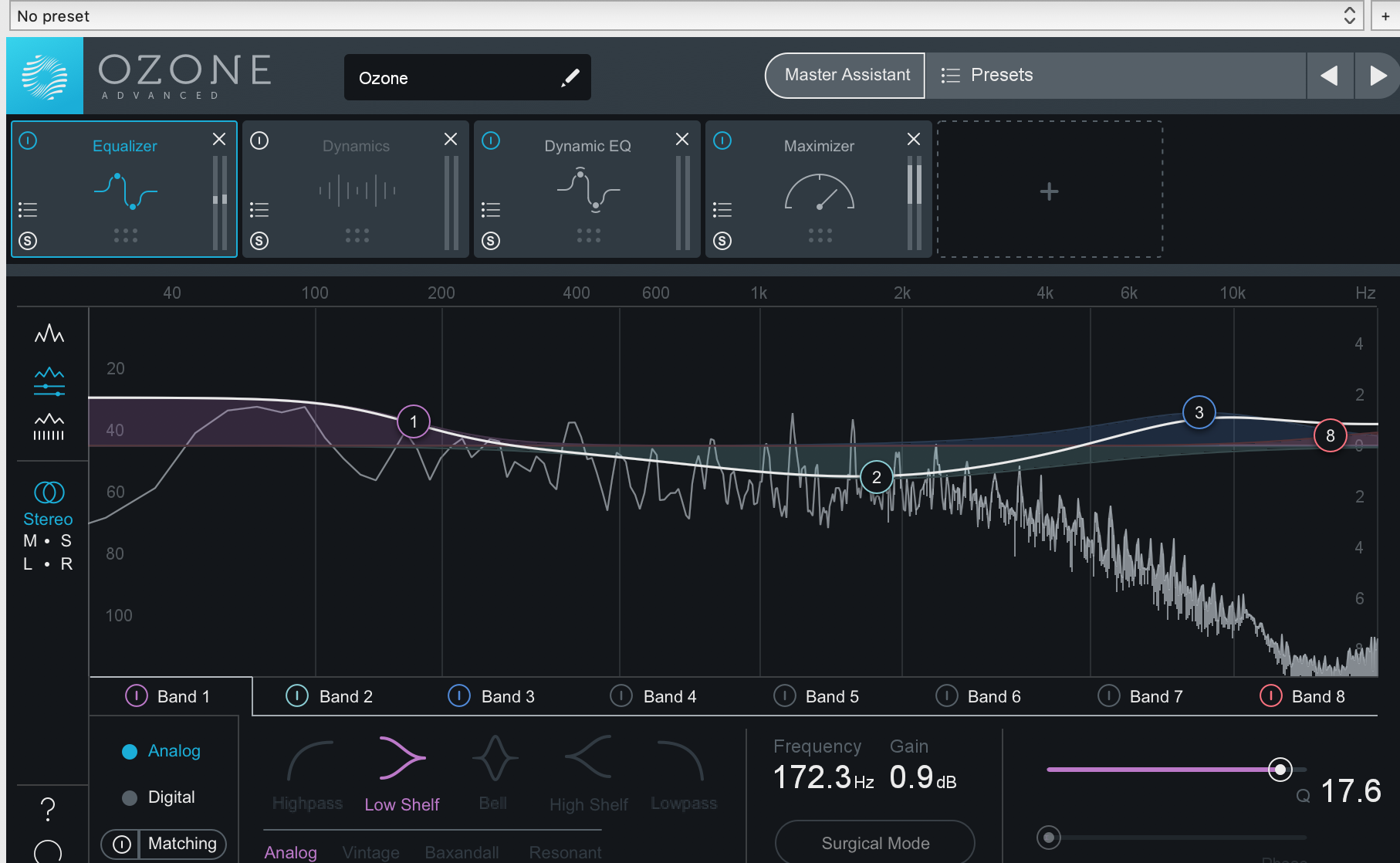The width and height of the screenshot is (1400, 863).
Task: Enable Surgical Mode
Action: (x=874, y=843)
